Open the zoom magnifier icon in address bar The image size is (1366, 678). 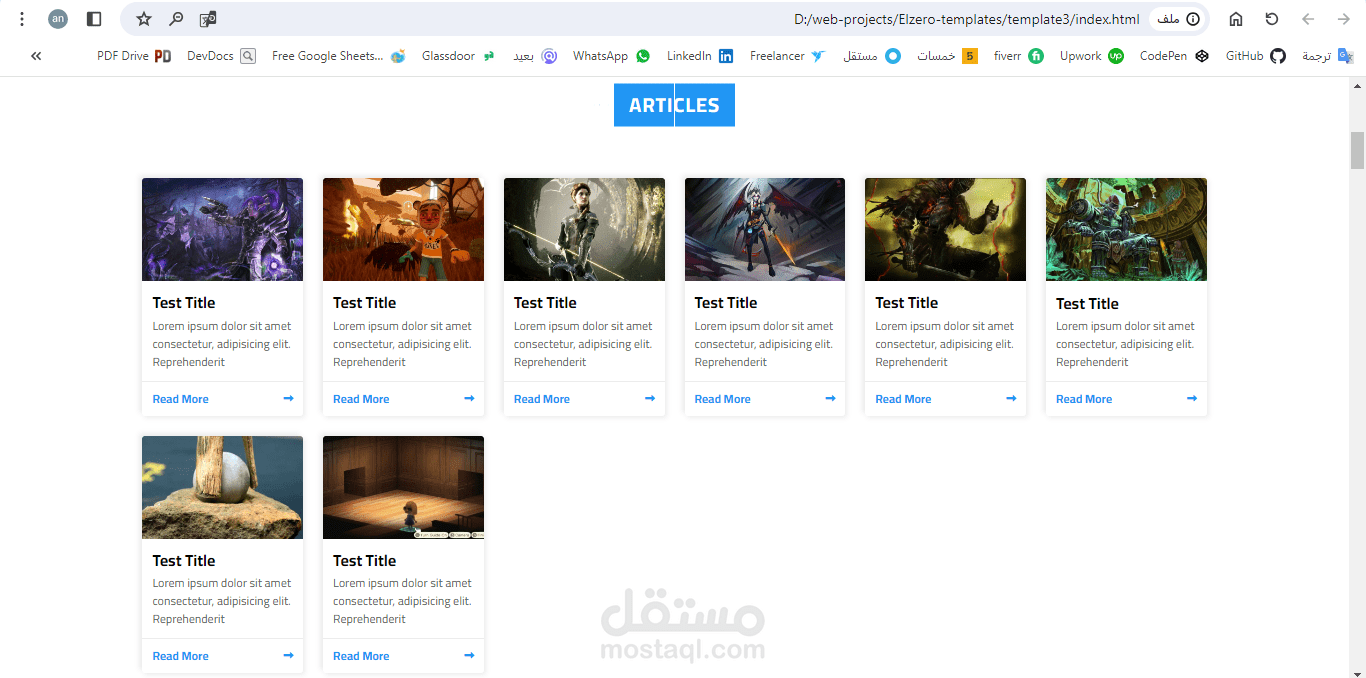pyautogui.click(x=176, y=19)
